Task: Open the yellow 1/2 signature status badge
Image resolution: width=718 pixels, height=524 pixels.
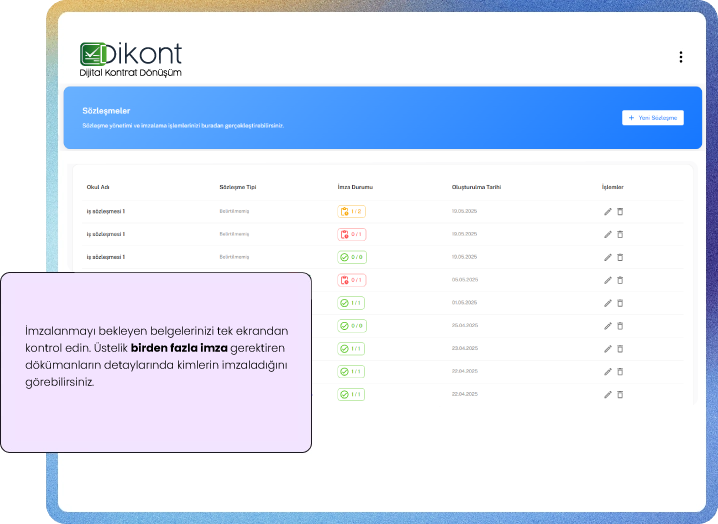Action: point(351,211)
